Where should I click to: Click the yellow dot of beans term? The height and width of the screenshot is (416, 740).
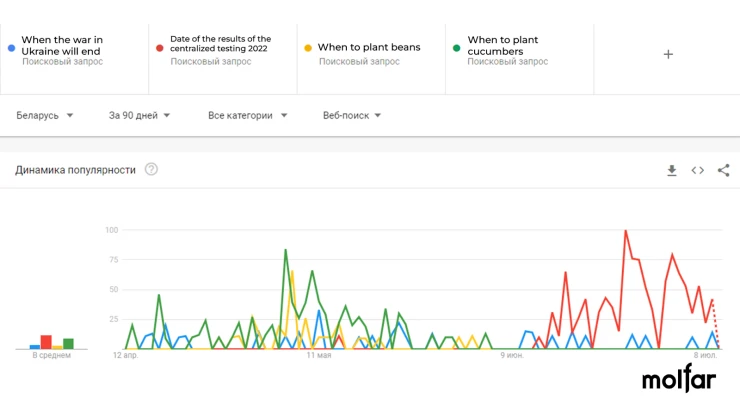(x=308, y=48)
